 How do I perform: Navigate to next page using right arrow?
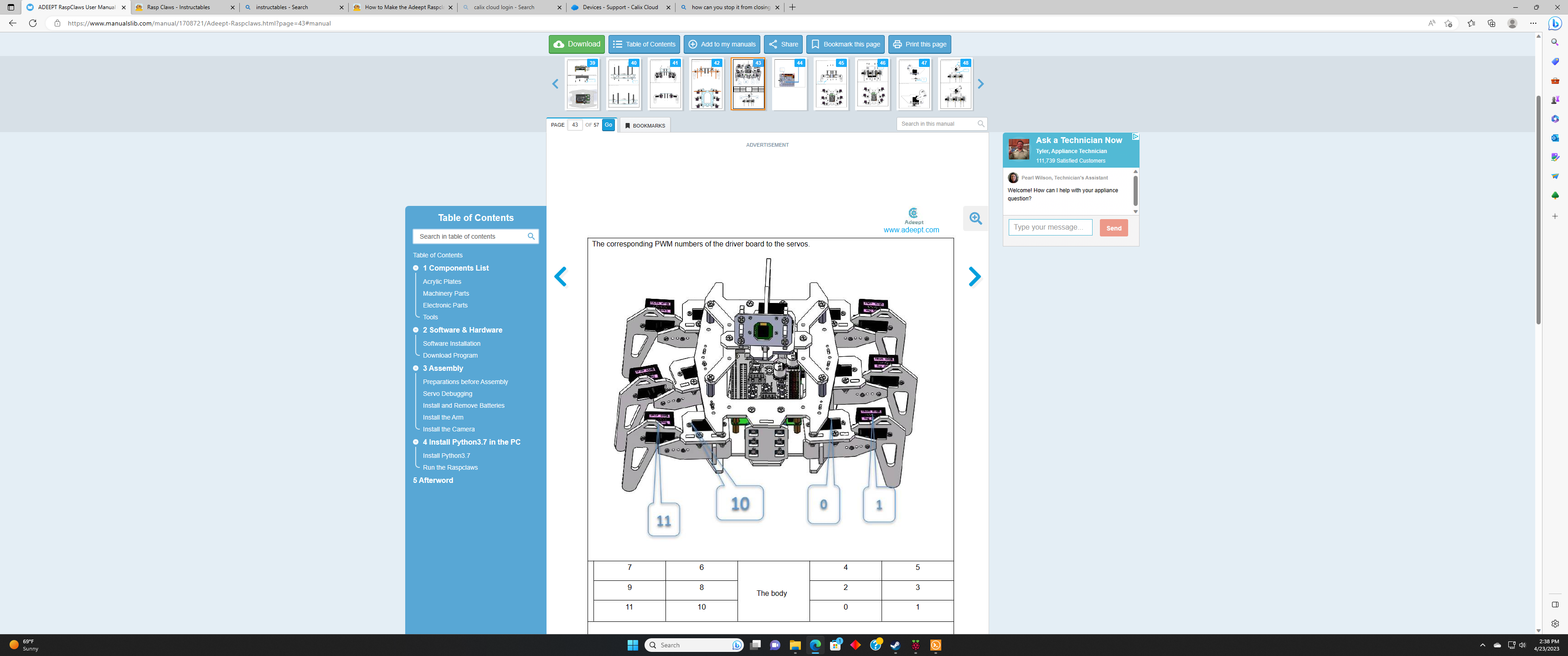(x=974, y=276)
